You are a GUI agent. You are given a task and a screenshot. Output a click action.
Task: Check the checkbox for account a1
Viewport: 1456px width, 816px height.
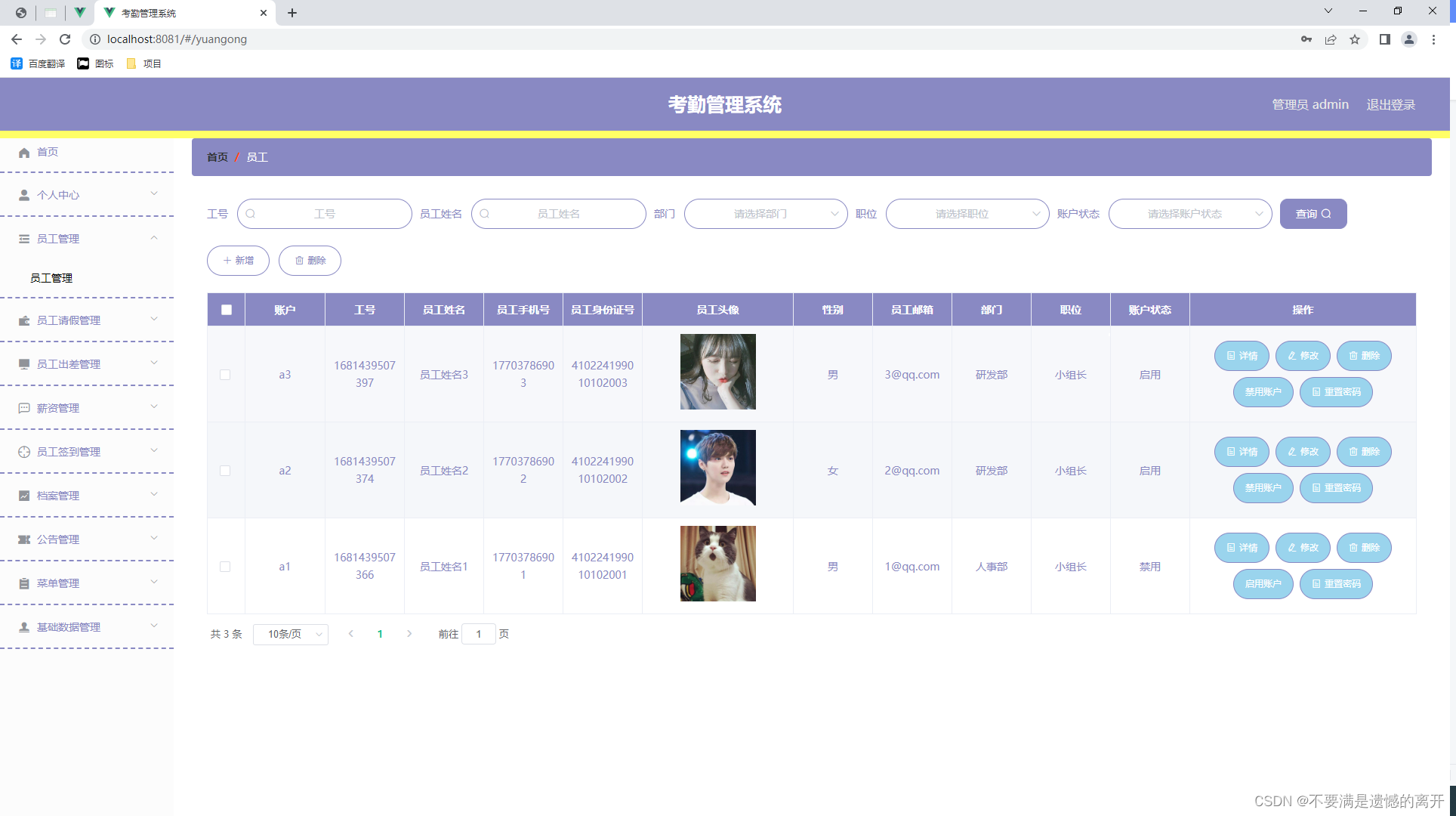click(225, 567)
